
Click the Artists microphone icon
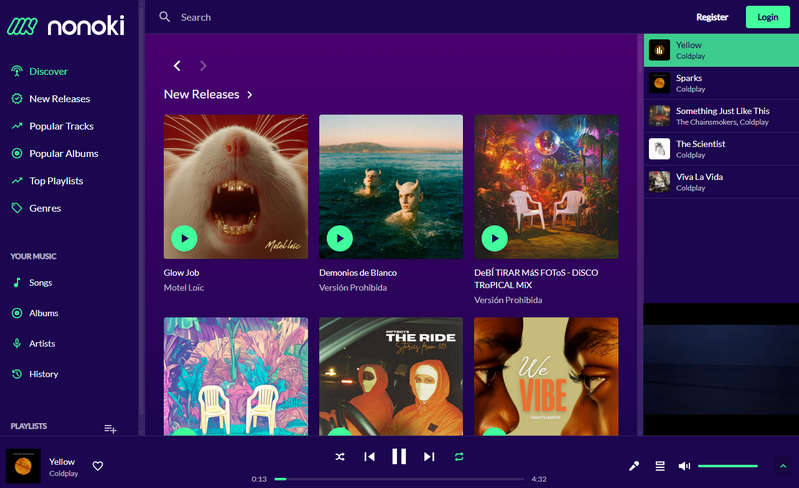(x=17, y=343)
